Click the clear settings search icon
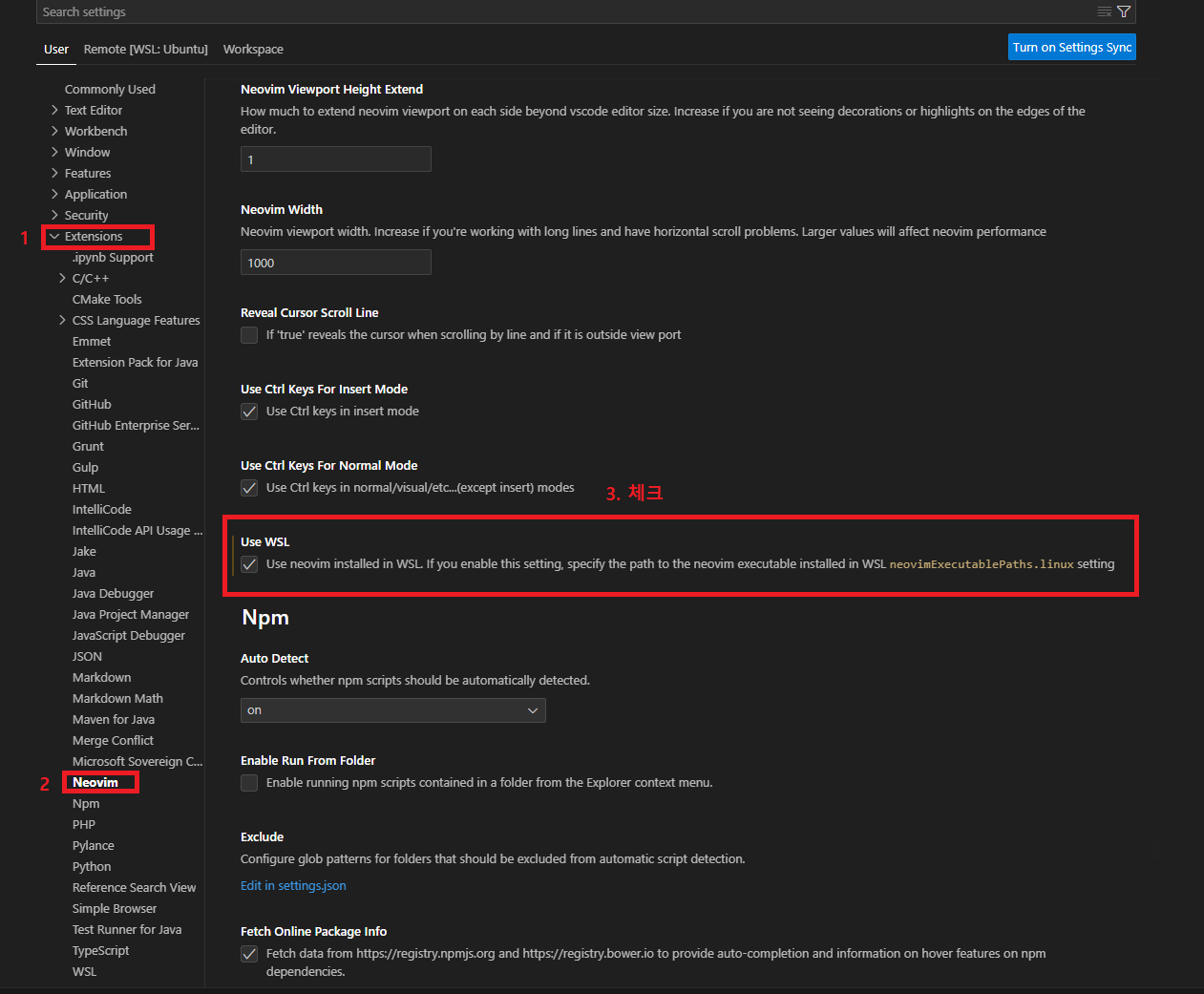The width and height of the screenshot is (1204, 994). pyautogui.click(x=1105, y=11)
